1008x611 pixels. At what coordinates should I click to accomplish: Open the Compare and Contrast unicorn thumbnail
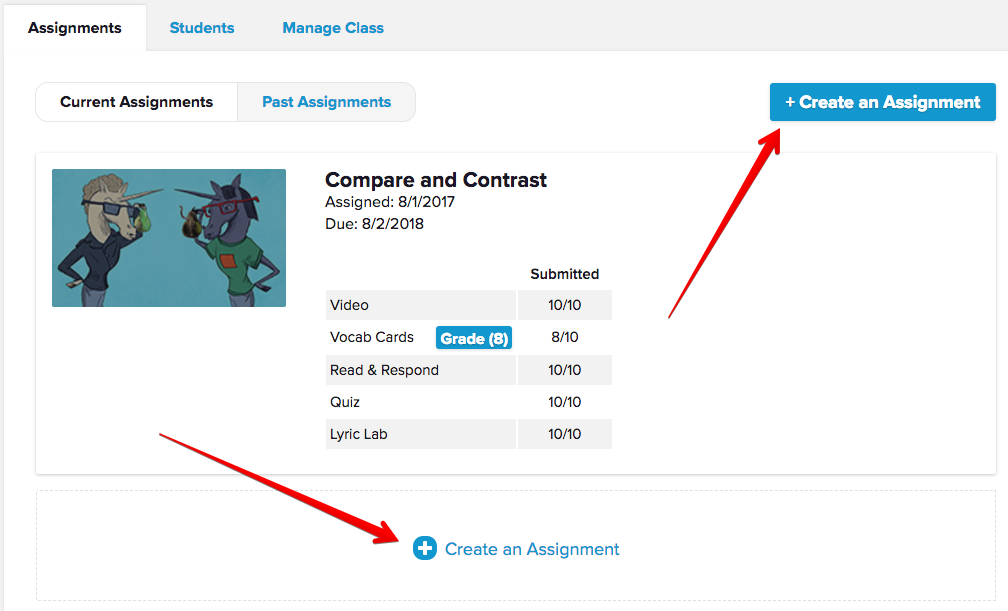tap(169, 238)
